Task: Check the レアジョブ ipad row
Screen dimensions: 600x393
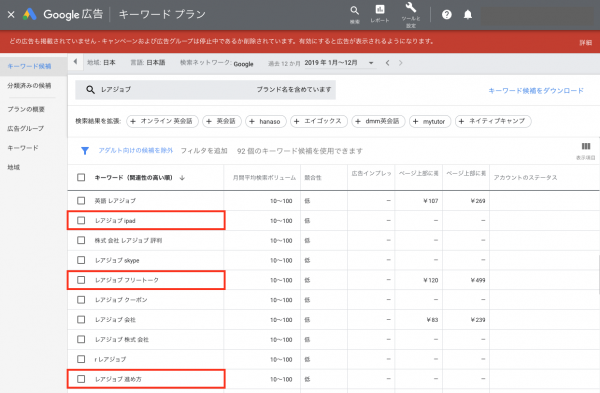Action: [x=81, y=220]
